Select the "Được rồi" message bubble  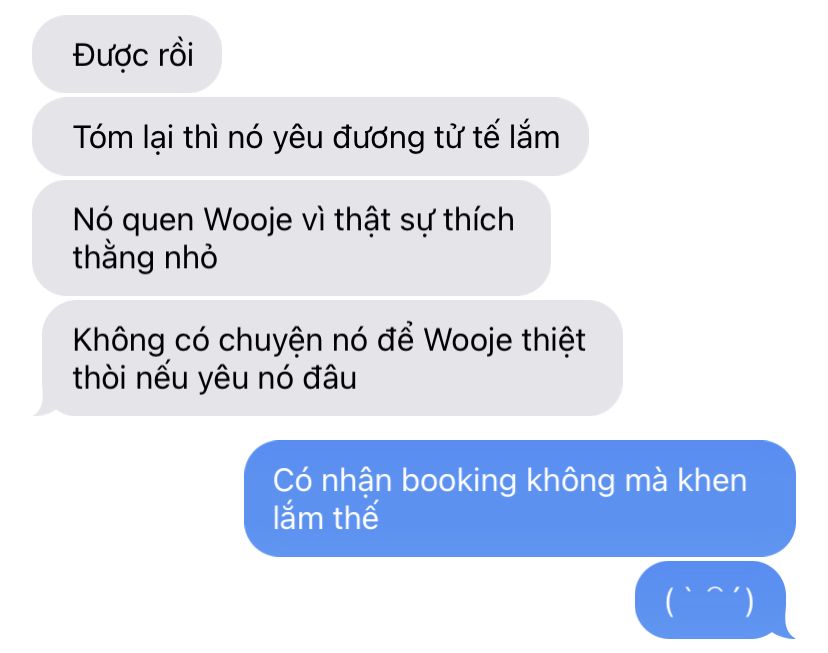coord(127,54)
